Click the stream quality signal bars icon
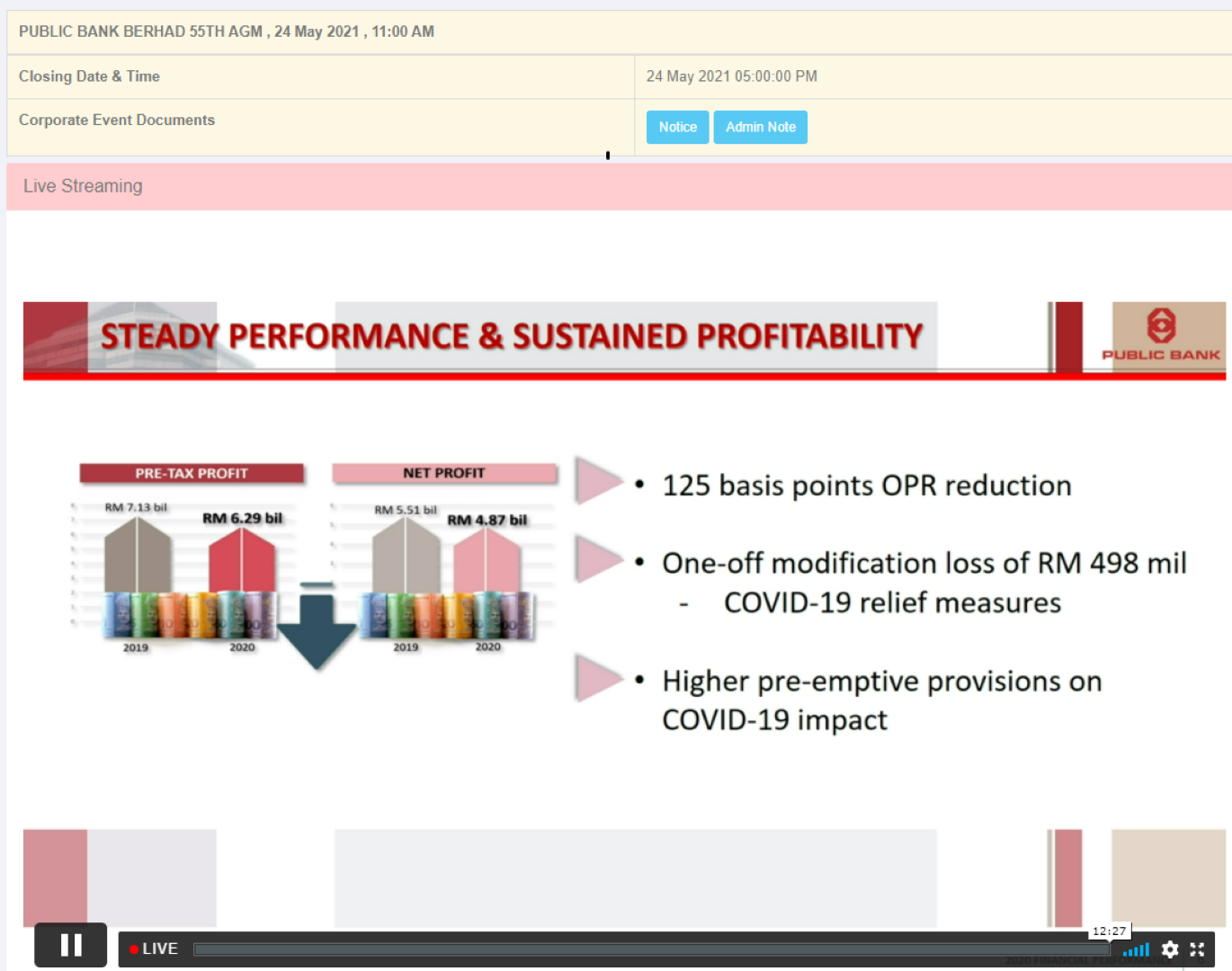 (1136, 949)
